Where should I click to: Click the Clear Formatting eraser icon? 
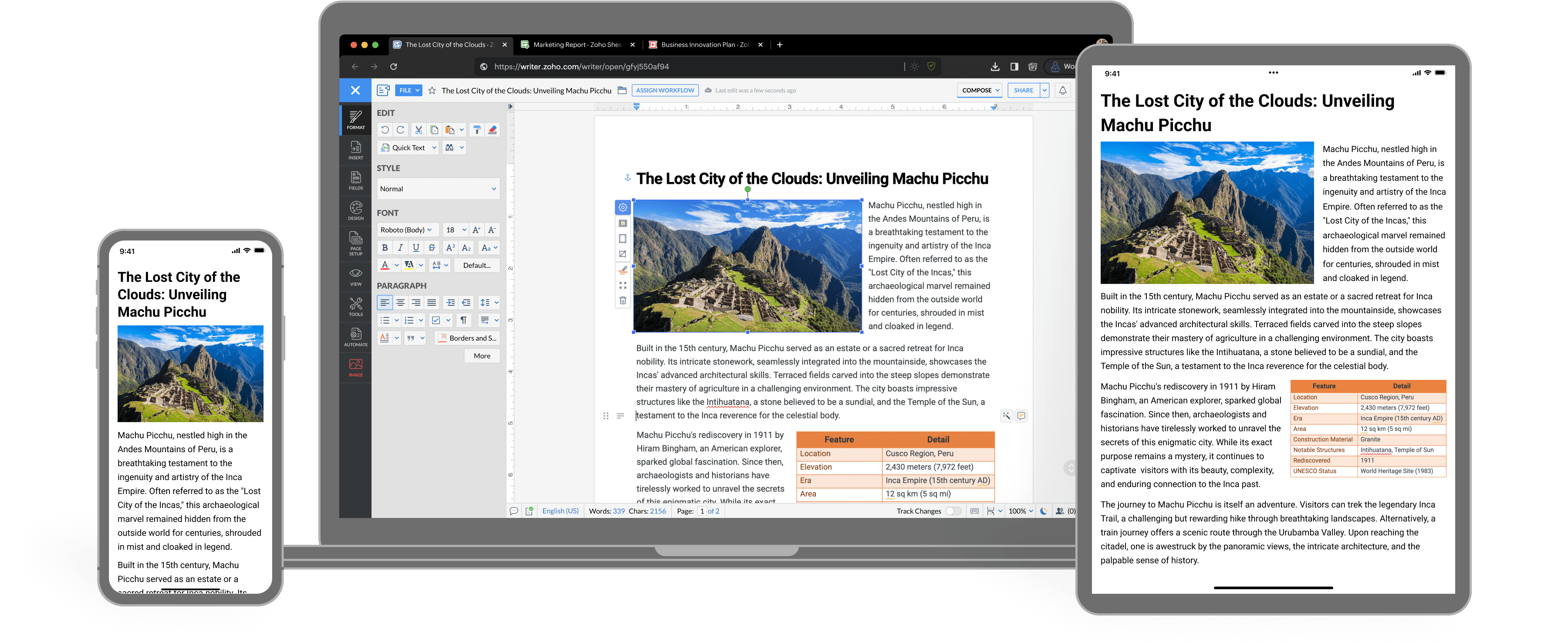493,130
